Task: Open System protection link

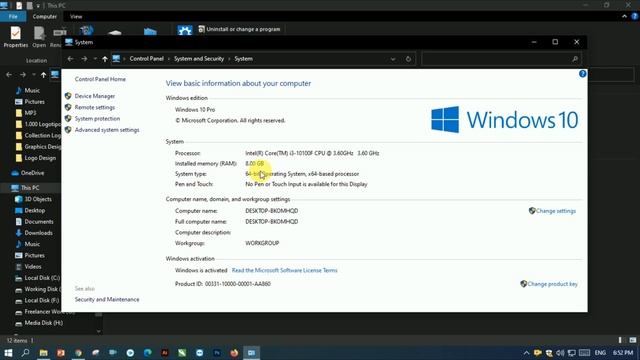Action: click(97, 118)
